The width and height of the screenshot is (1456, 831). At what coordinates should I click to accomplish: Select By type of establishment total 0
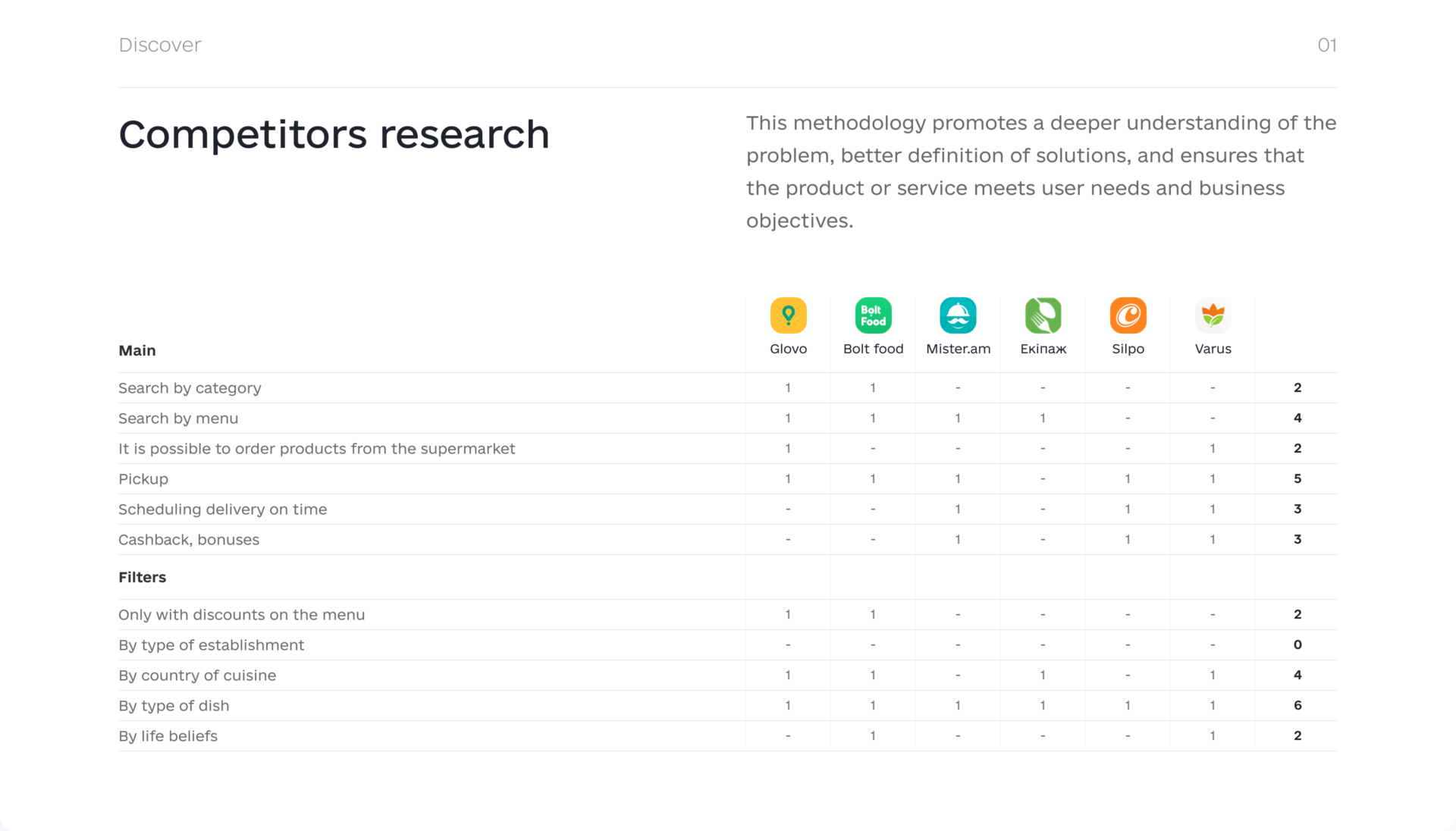click(x=1298, y=644)
